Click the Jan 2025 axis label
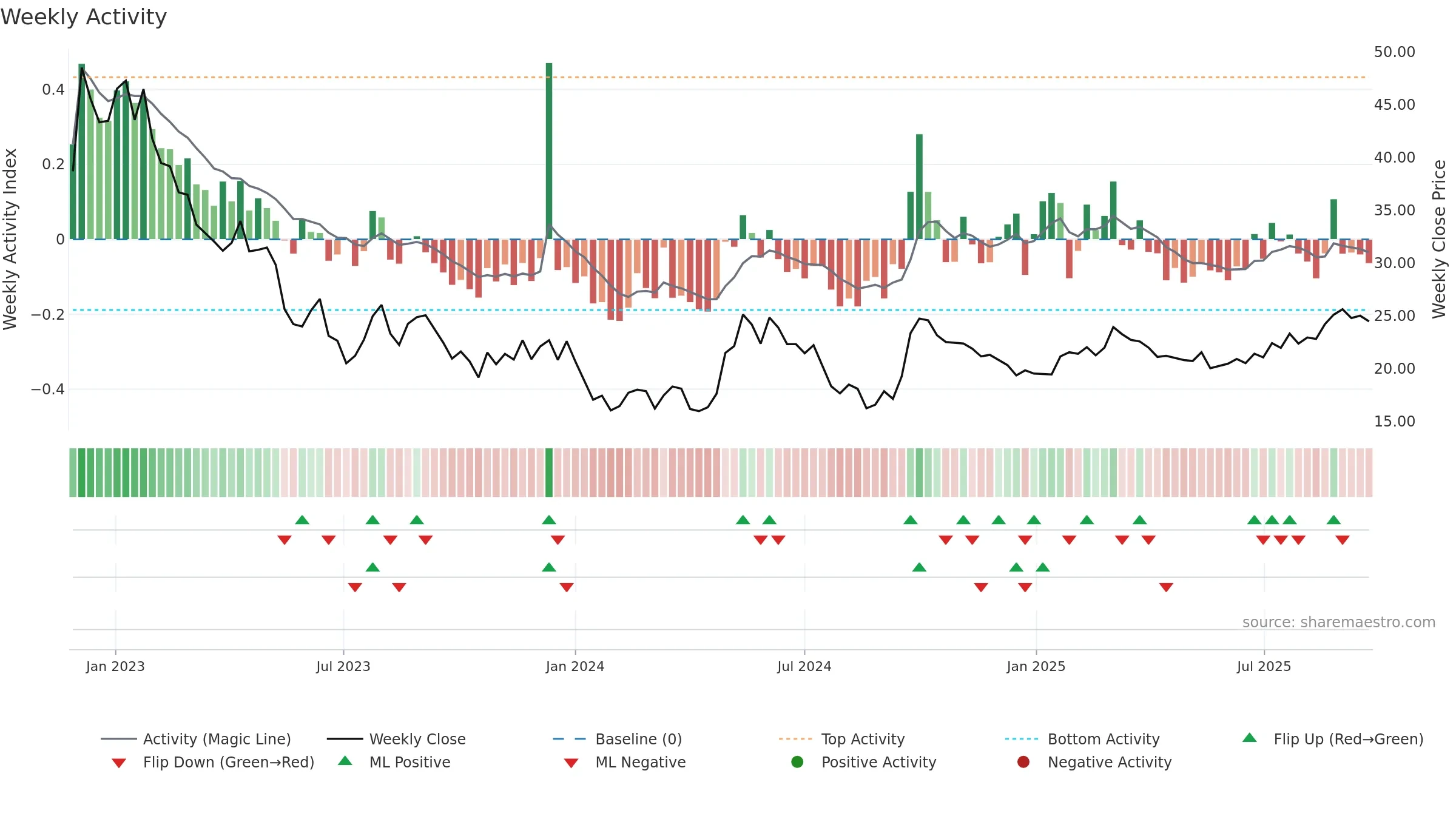 pyautogui.click(x=1036, y=666)
